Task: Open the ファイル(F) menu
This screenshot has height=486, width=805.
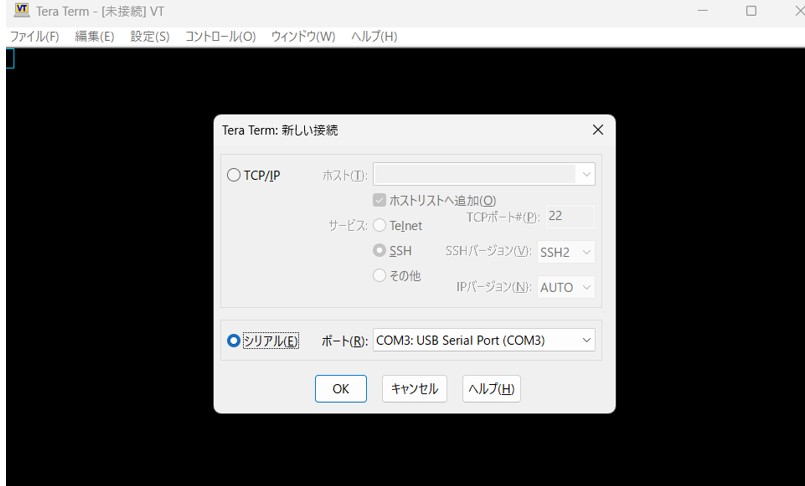Action: click(34, 36)
